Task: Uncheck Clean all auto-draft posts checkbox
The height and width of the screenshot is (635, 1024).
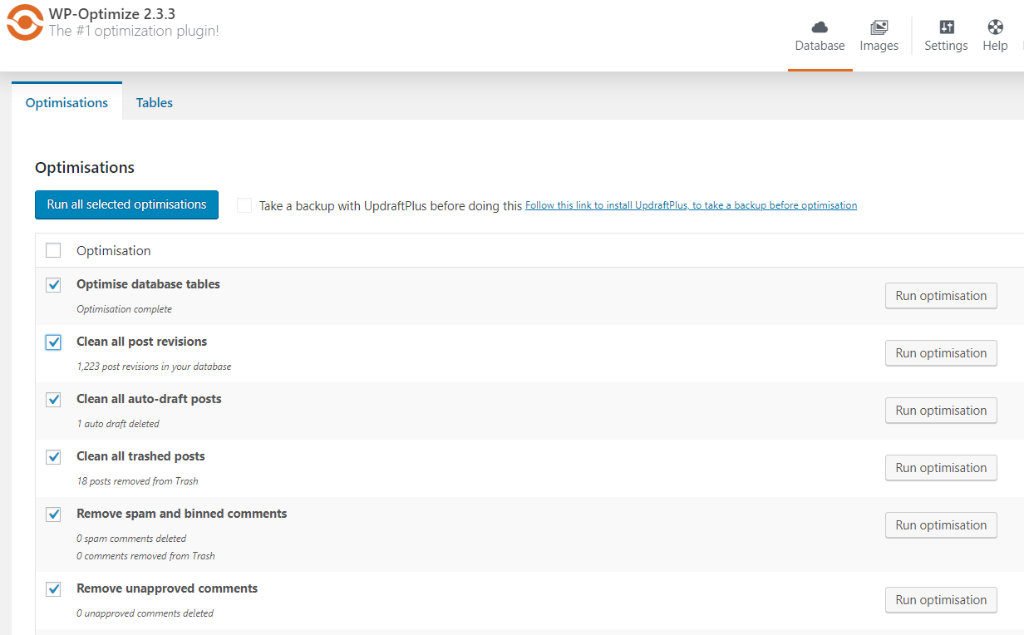Action: (x=54, y=399)
